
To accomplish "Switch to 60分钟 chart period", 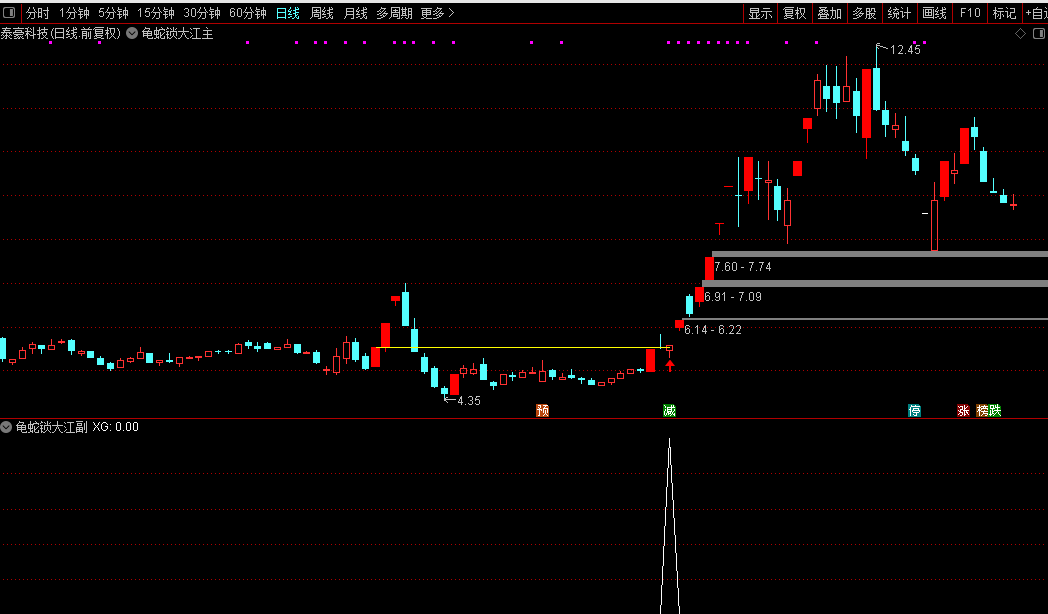I will pos(247,13).
